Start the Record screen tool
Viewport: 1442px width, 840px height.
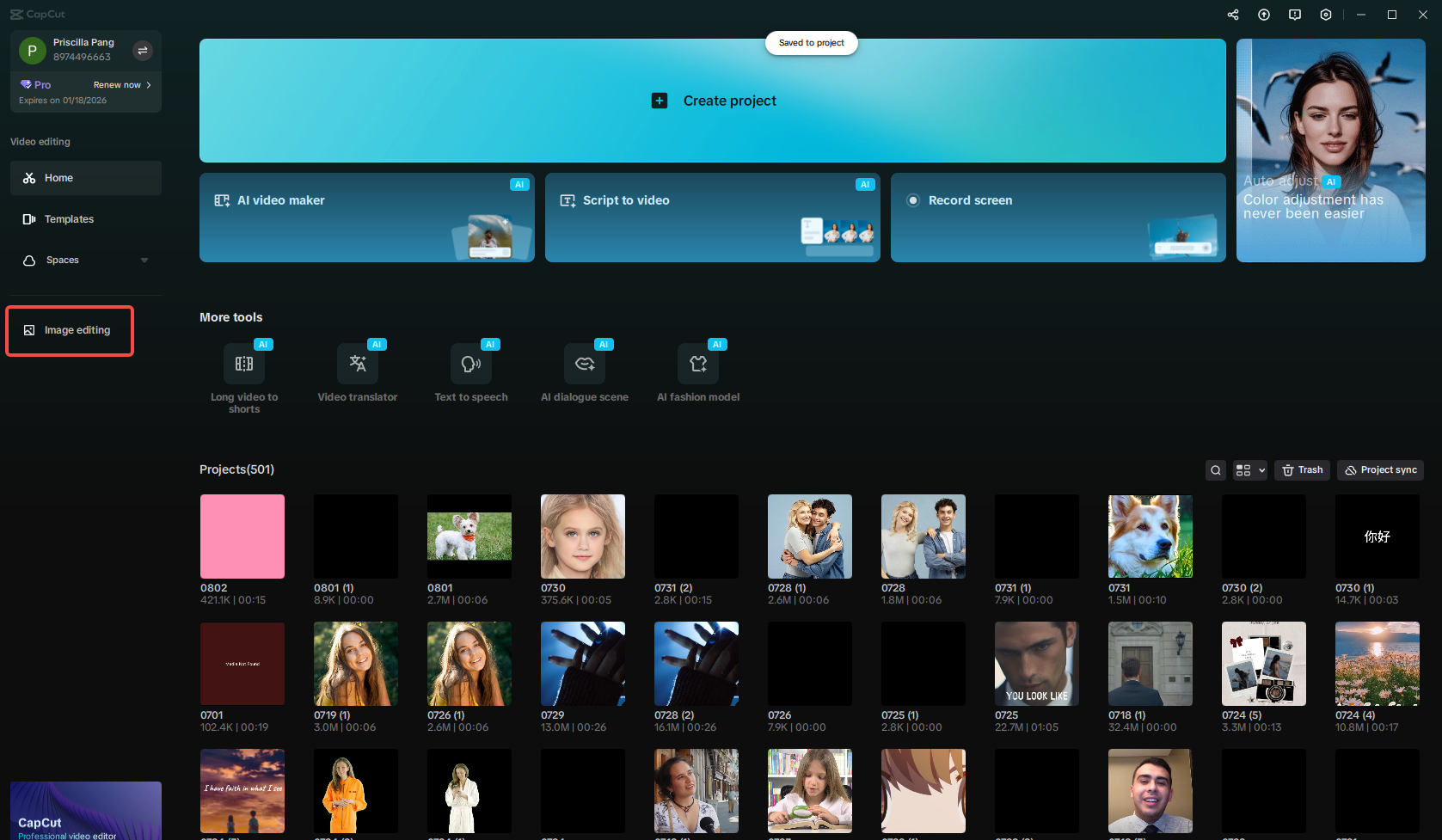coord(1057,217)
